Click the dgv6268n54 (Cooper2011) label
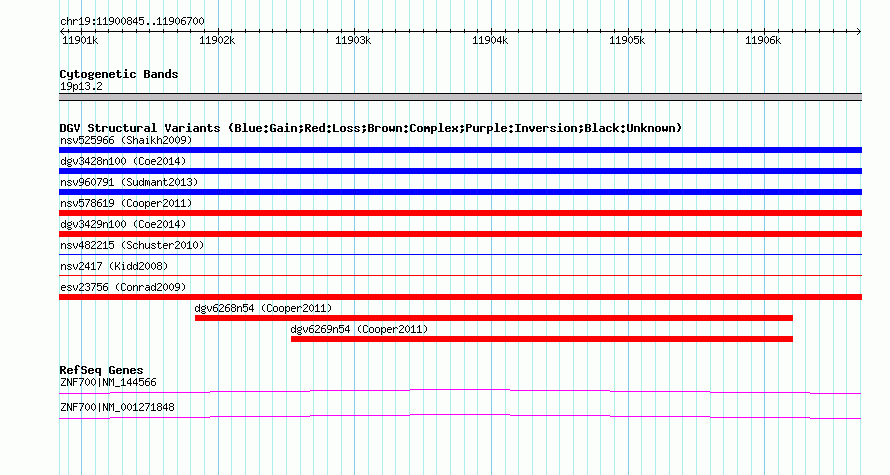 (263, 308)
